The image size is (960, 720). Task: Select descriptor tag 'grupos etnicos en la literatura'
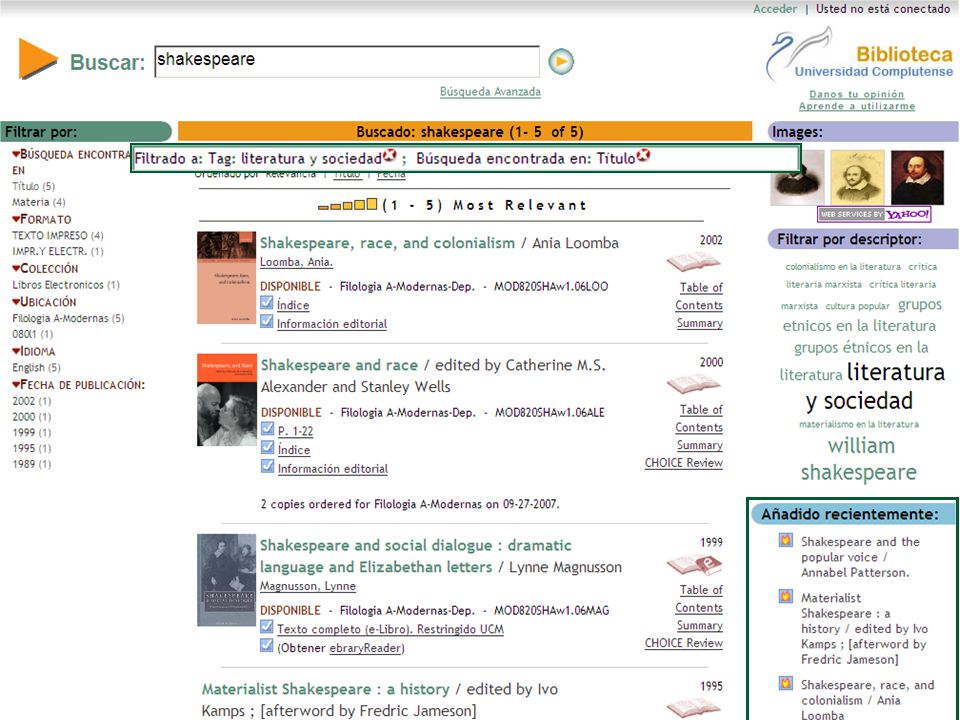coord(860,315)
